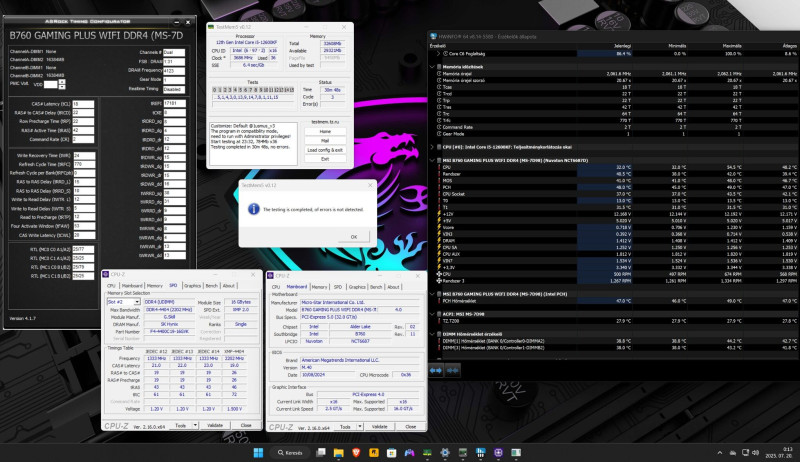The height and width of the screenshot is (462, 800).
Task: Click Mail button in TestMem5
Action: point(325,141)
